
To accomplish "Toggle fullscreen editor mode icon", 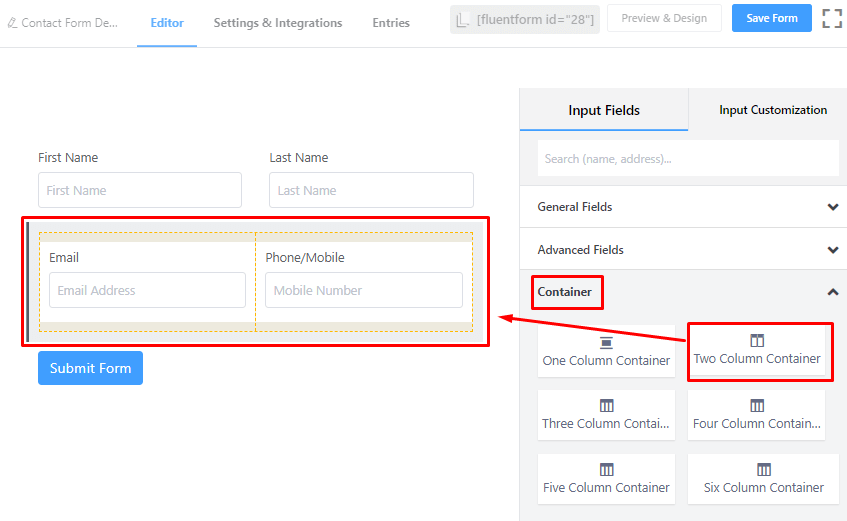I will pos(832,18).
